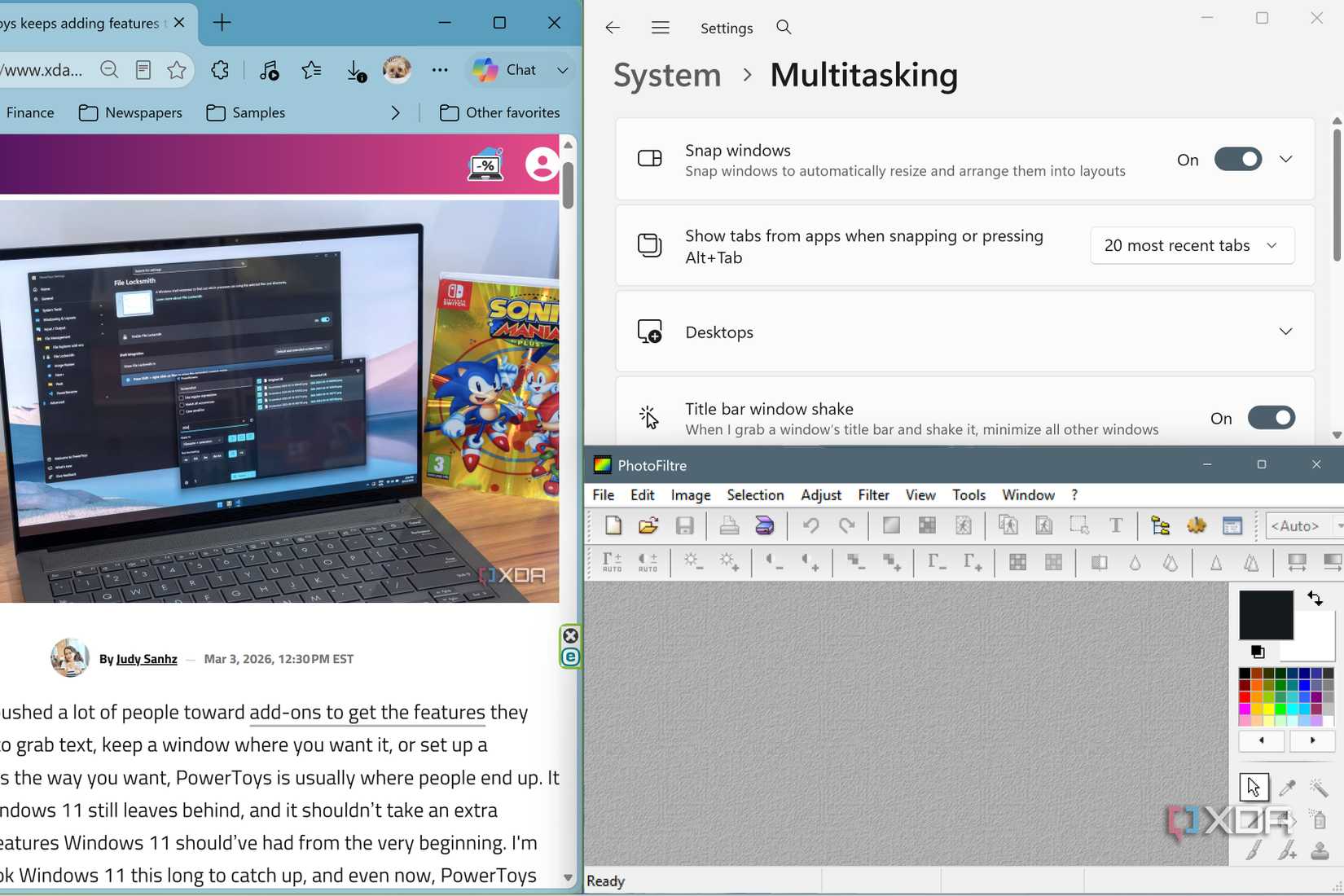Create a new image in PhotoFiltre
1344x896 pixels.
613,526
